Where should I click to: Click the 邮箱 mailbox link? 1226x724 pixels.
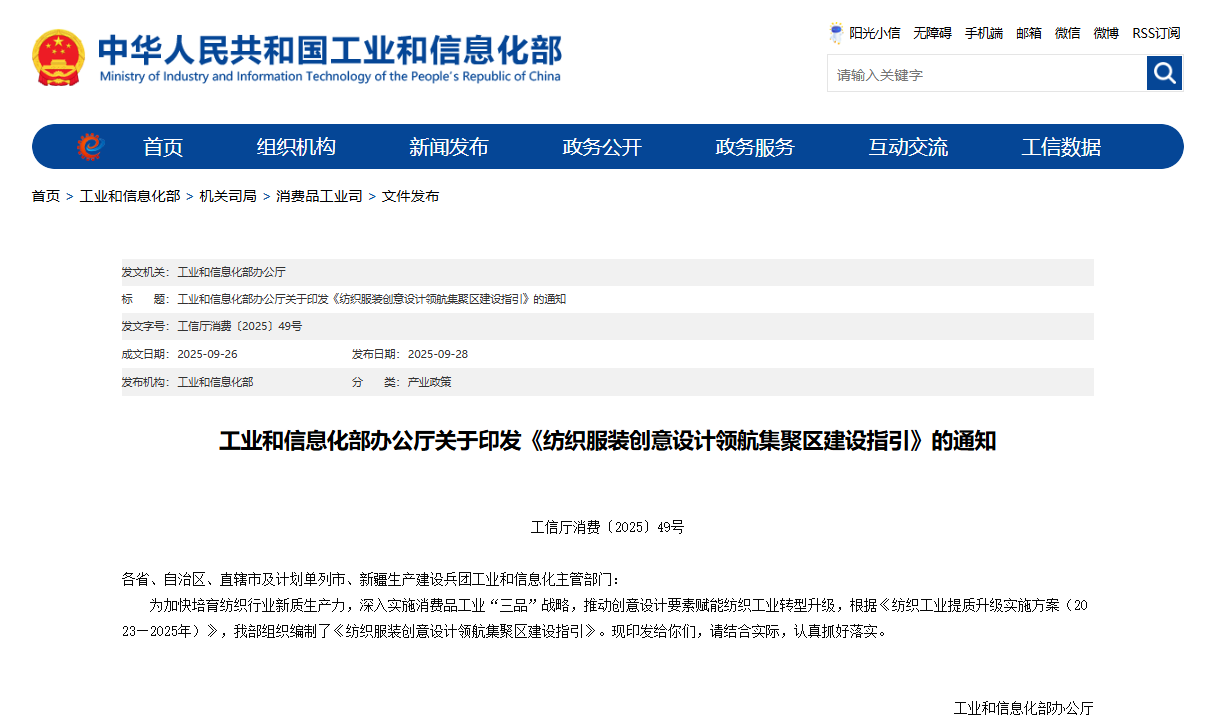tap(1029, 33)
